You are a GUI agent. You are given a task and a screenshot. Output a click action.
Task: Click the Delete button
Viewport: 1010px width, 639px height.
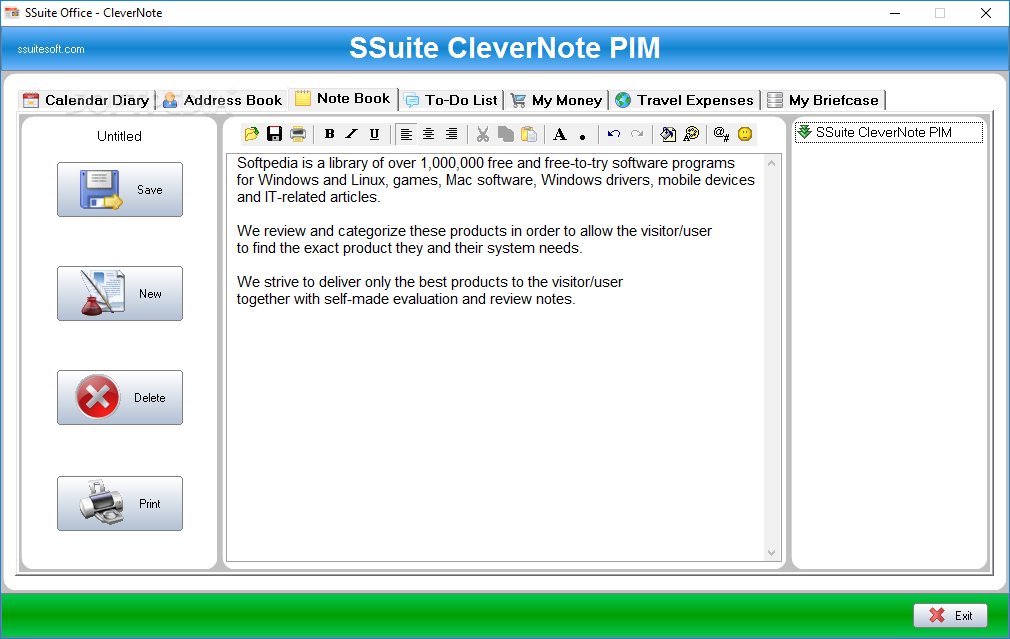click(x=120, y=397)
